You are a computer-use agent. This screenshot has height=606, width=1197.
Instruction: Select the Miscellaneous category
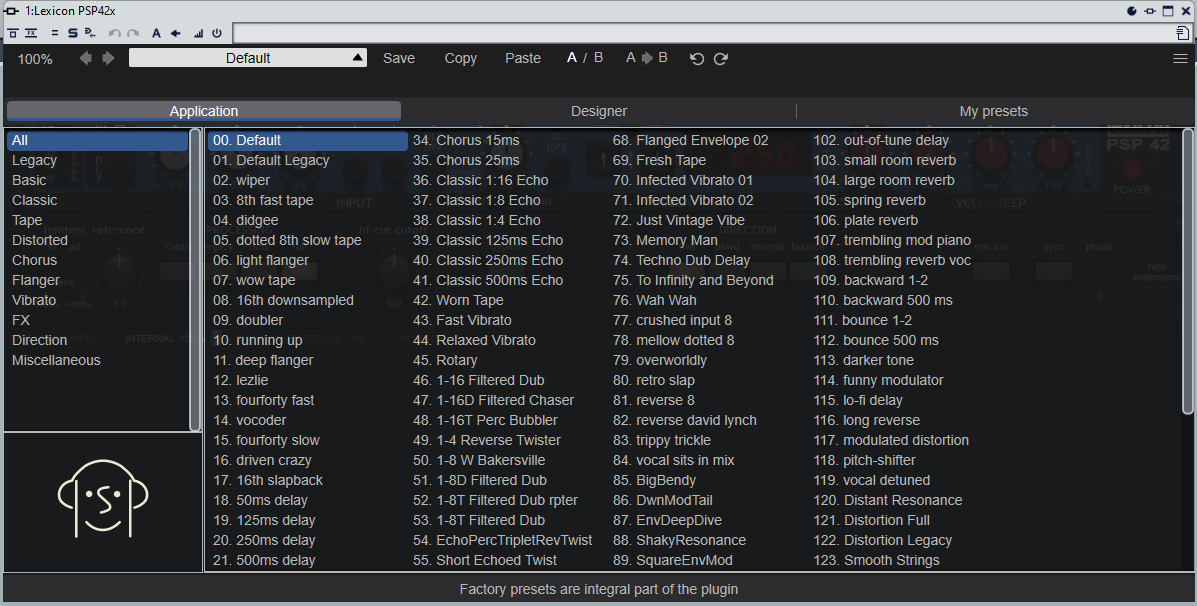(97, 360)
